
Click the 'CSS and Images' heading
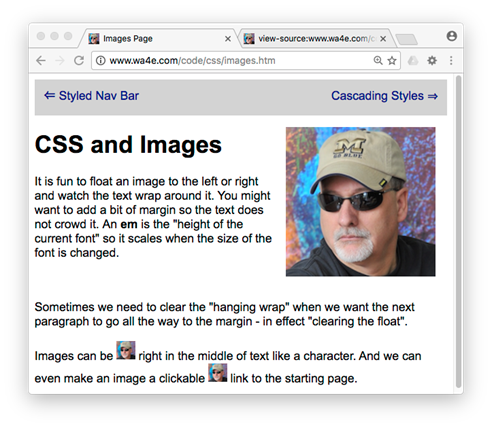(x=128, y=145)
